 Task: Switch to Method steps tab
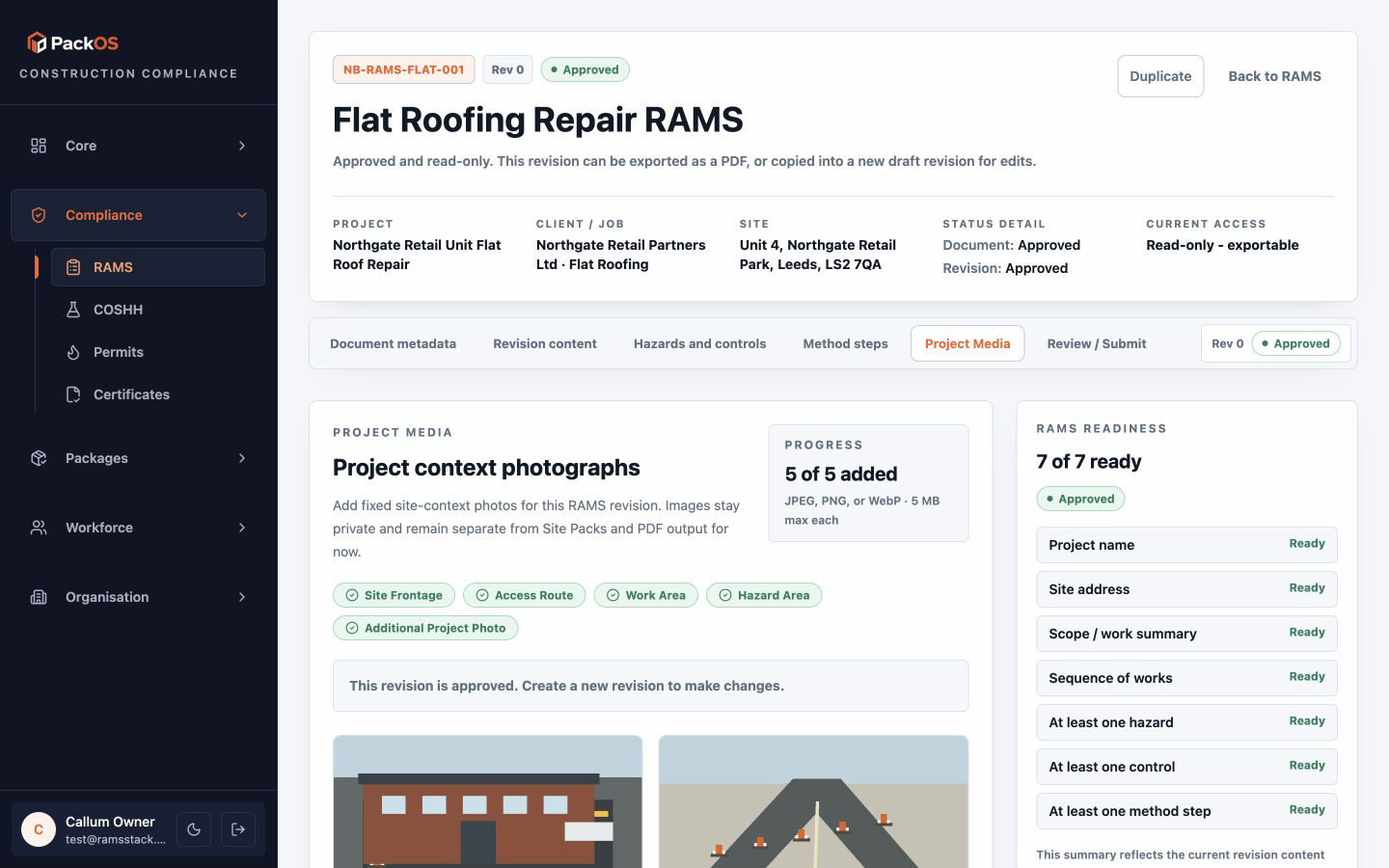[845, 343]
